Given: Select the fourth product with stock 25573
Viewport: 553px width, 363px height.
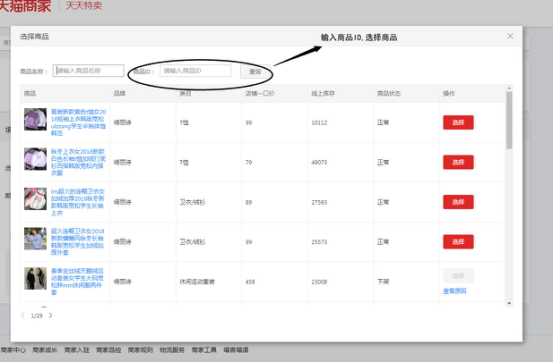Looking at the screenshot, I should 458,242.
